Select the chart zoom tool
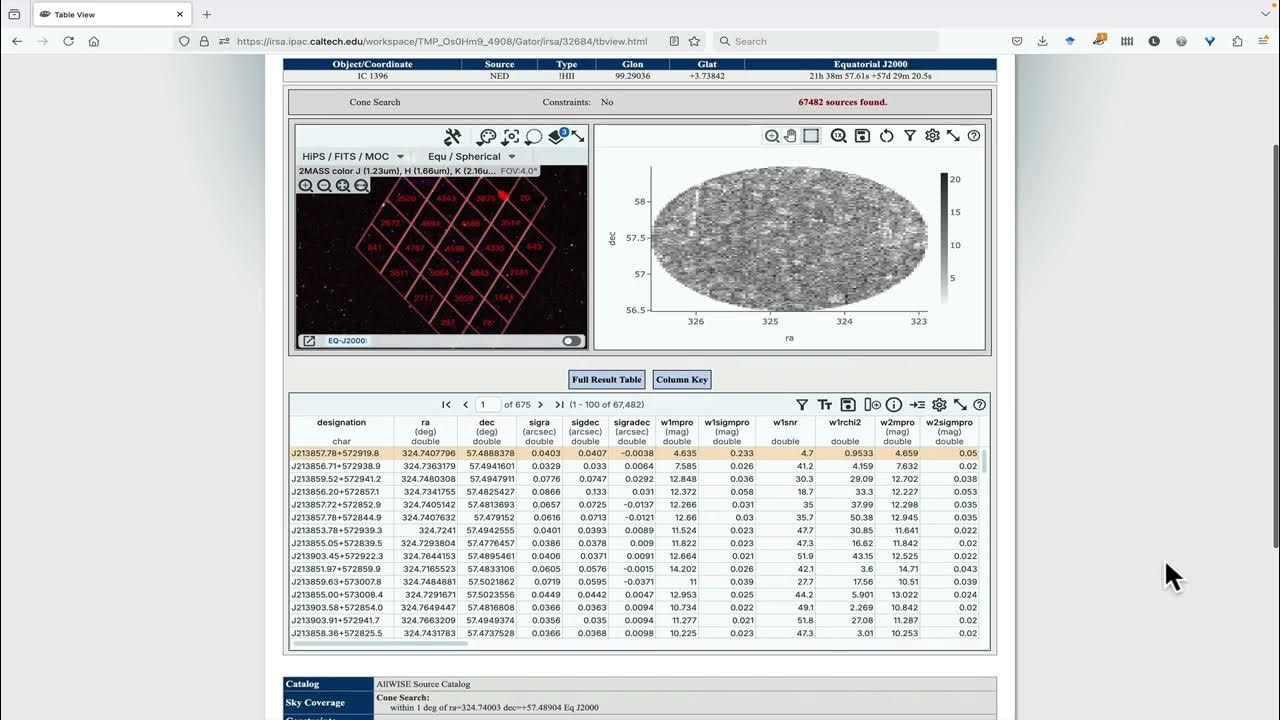This screenshot has width=1280, height=720. pyautogui.click(x=772, y=136)
